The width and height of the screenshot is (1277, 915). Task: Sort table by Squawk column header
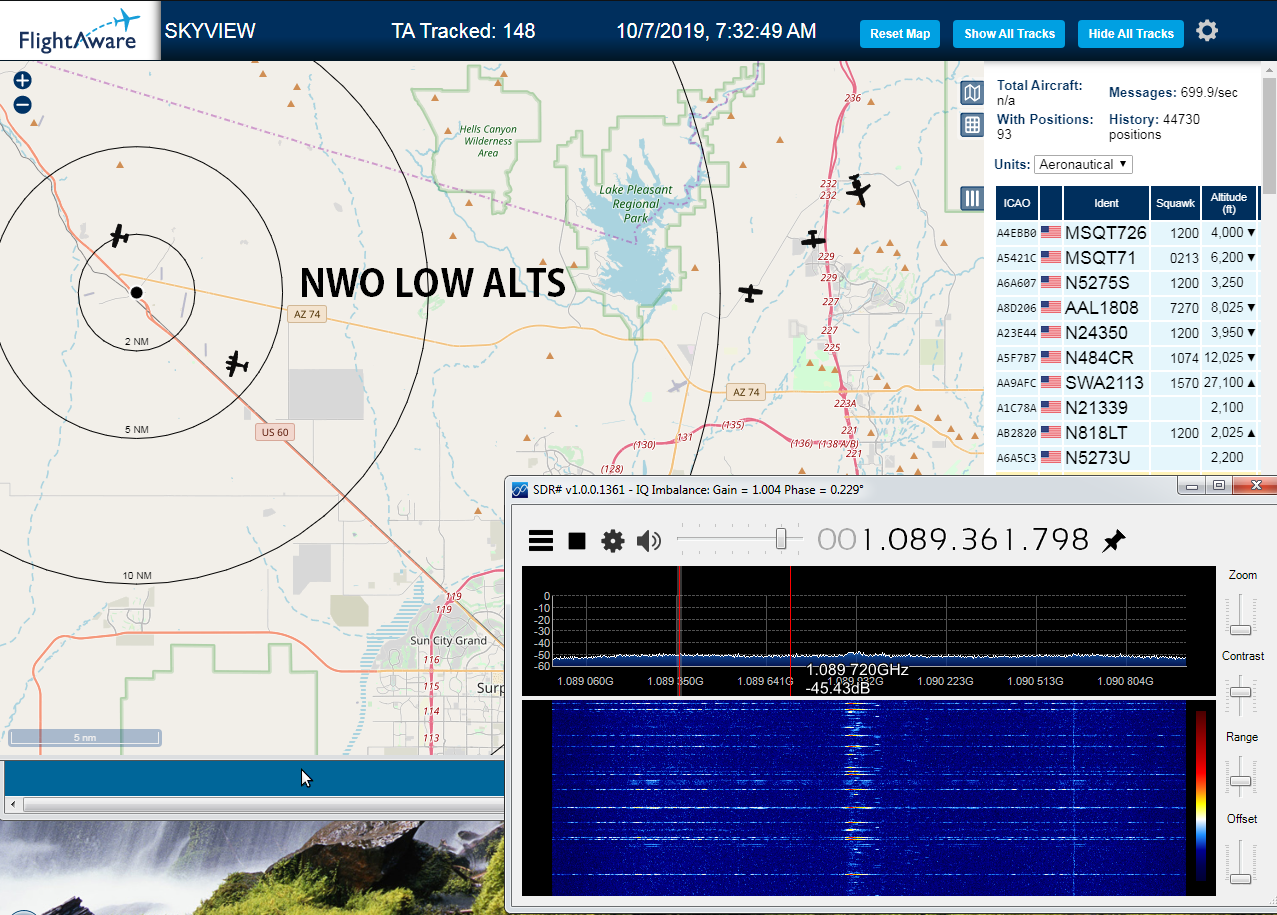pos(1175,203)
